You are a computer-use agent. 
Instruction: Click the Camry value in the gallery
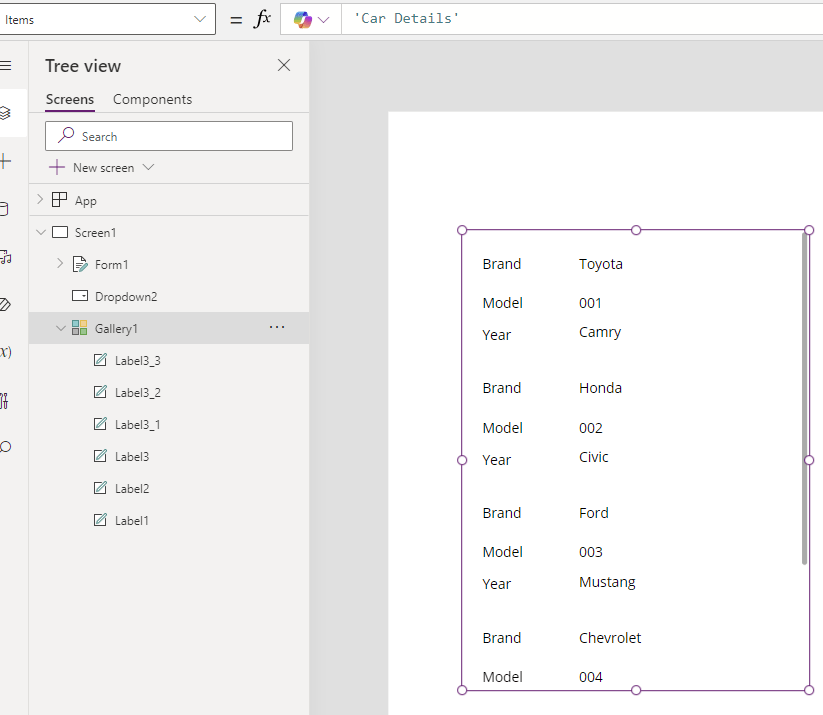point(600,332)
